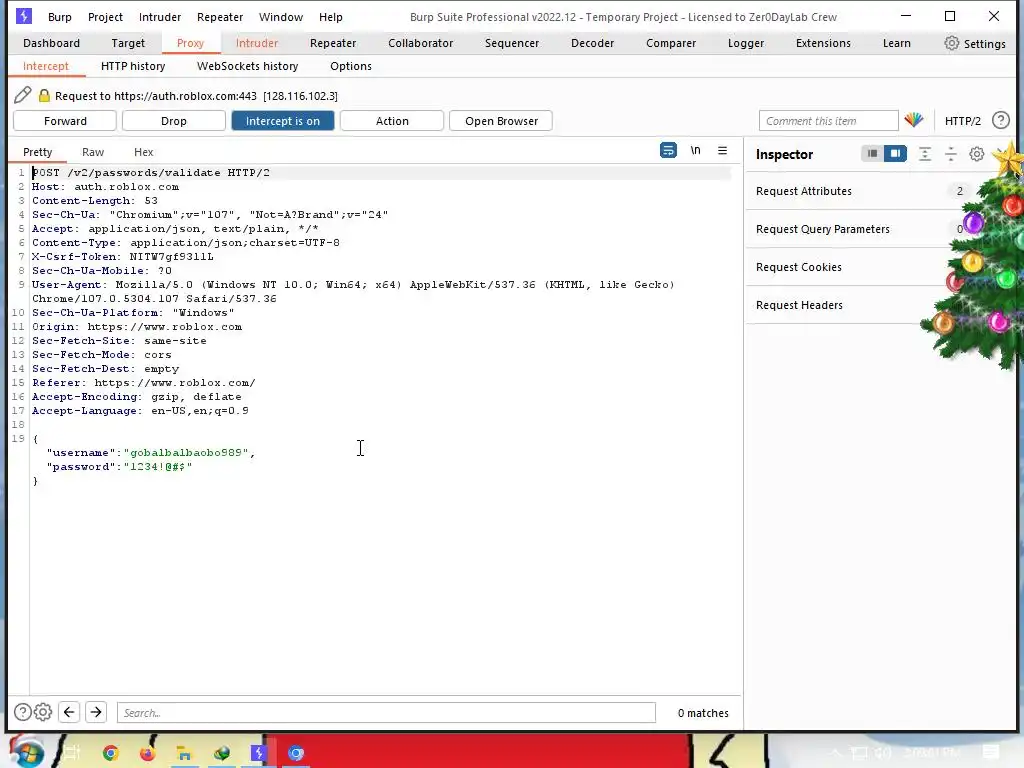
Task: Switch to the Target tab
Action: click(128, 43)
